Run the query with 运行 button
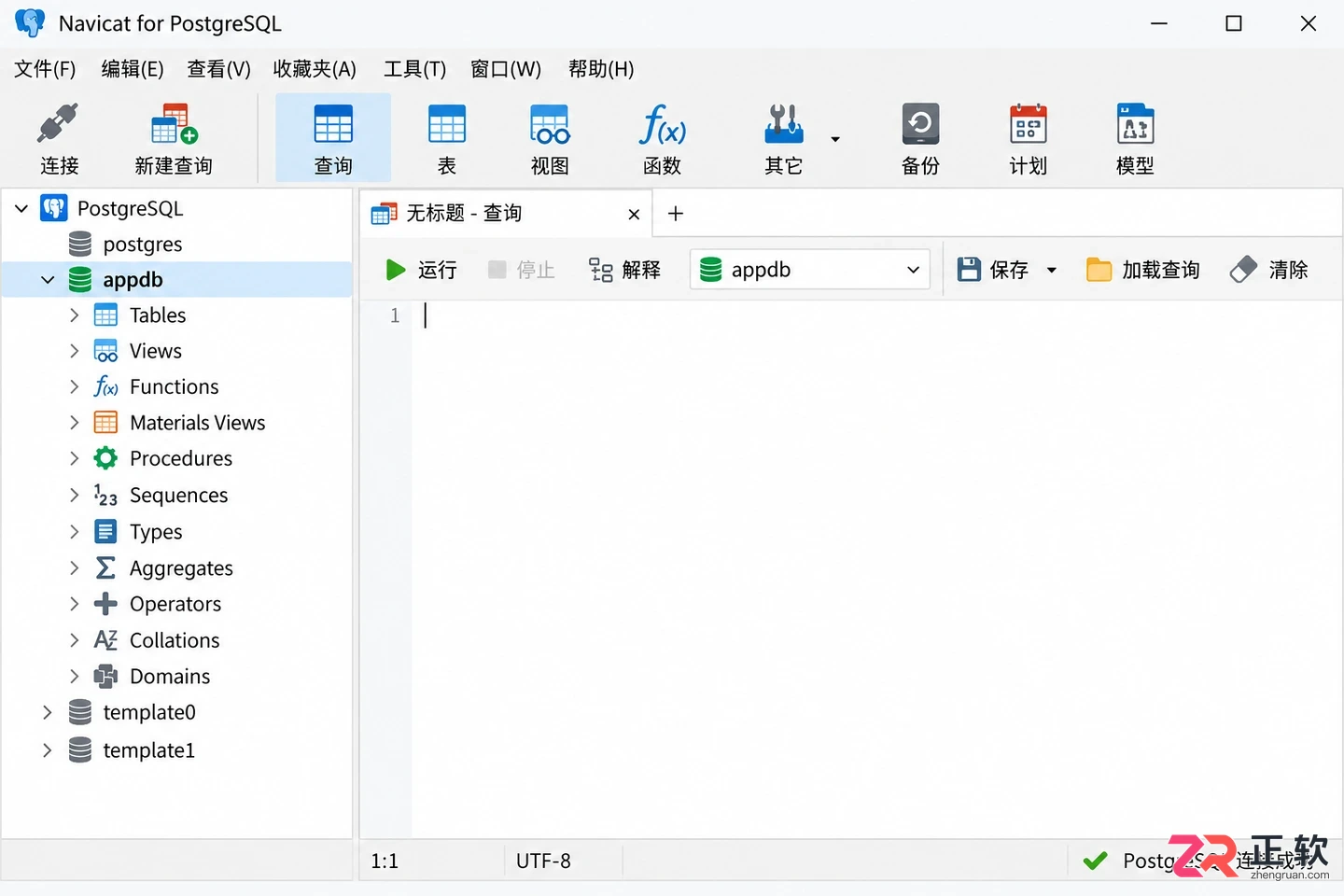 [x=421, y=270]
